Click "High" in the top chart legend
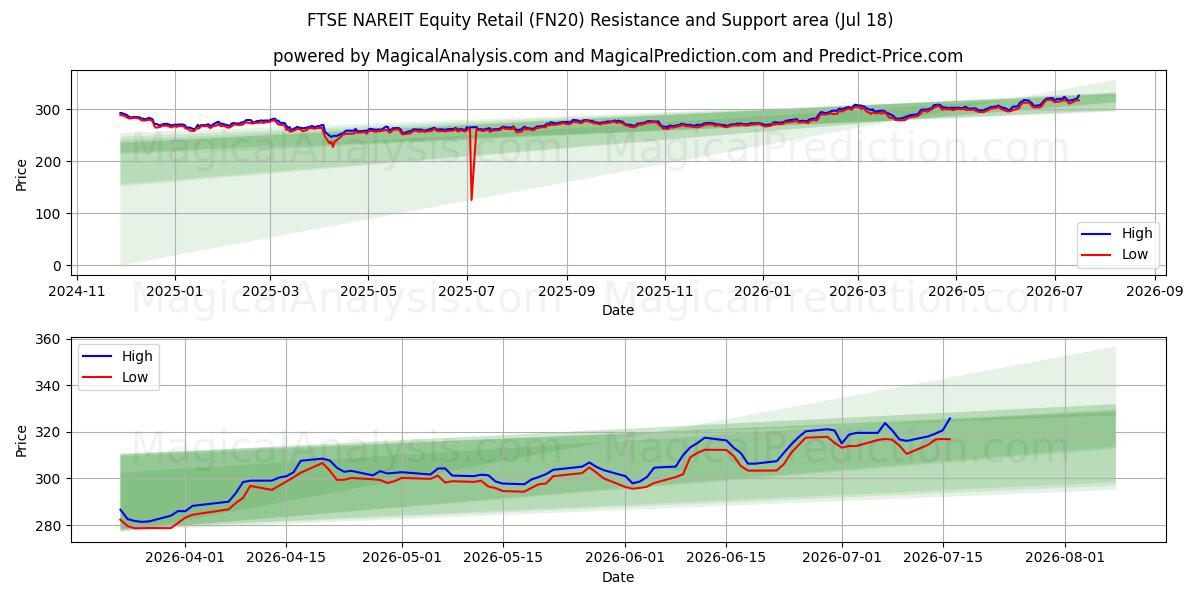 (x=1136, y=234)
